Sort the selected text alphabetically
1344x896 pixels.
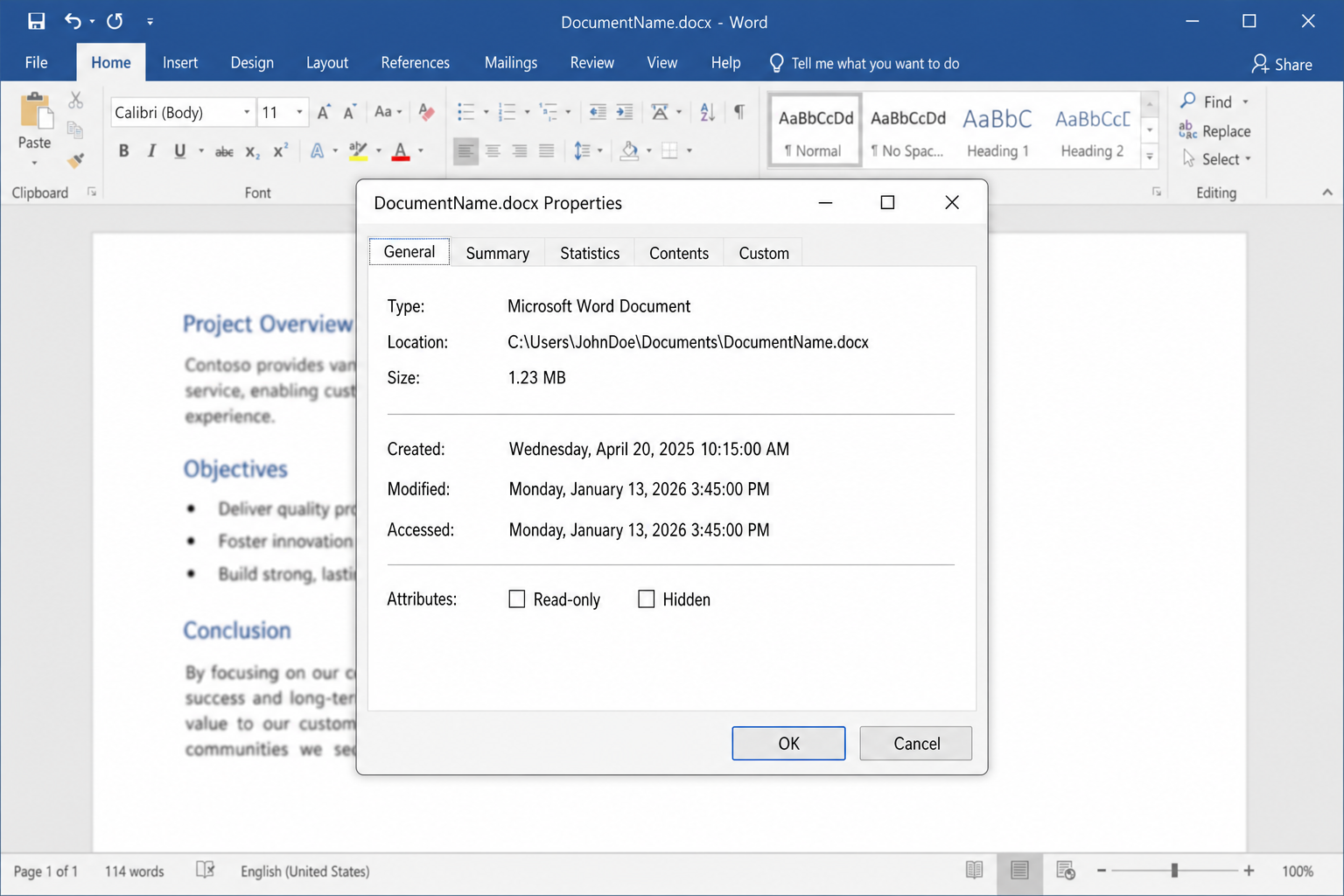pyautogui.click(x=707, y=112)
